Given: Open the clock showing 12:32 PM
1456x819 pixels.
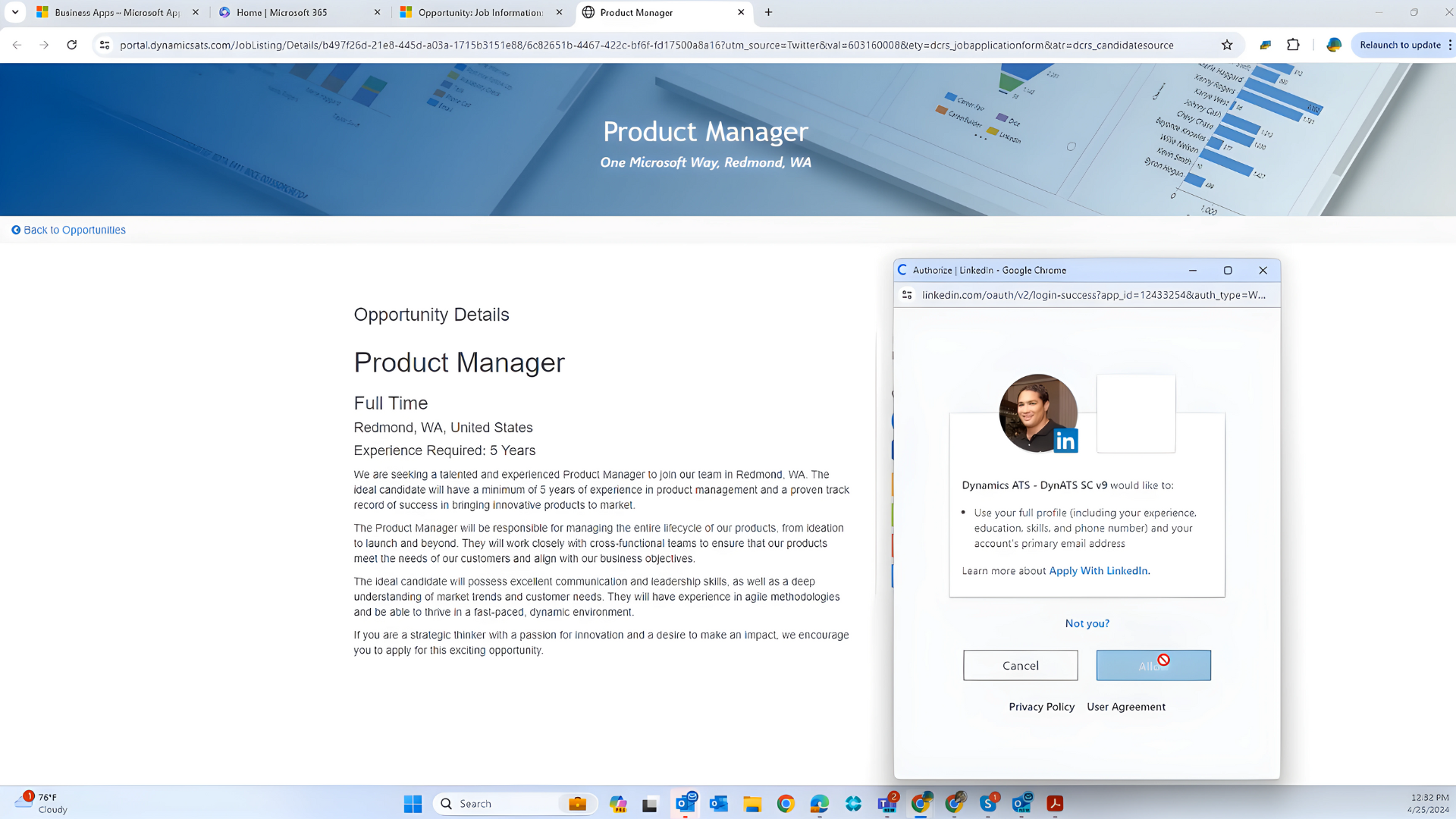Looking at the screenshot, I should pos(1429,803).
